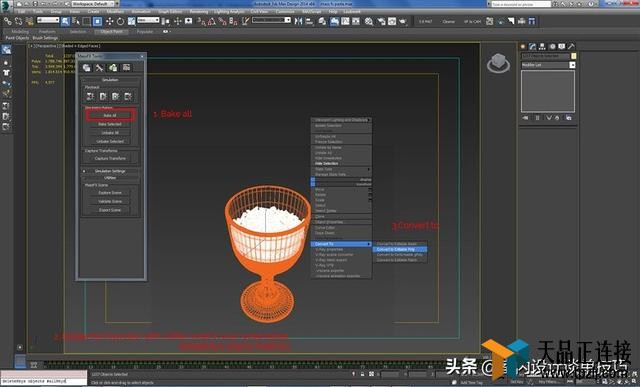
Task: Click the object color swatch
Action: pyautogui.click(x=573, y=56)
